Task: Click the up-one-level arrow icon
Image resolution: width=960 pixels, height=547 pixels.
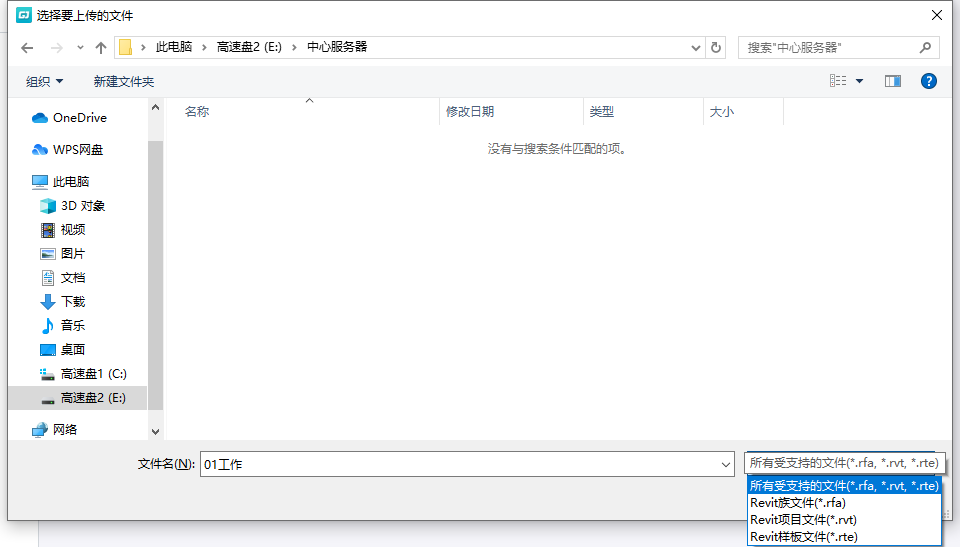Action: click(x=101, y=48)
